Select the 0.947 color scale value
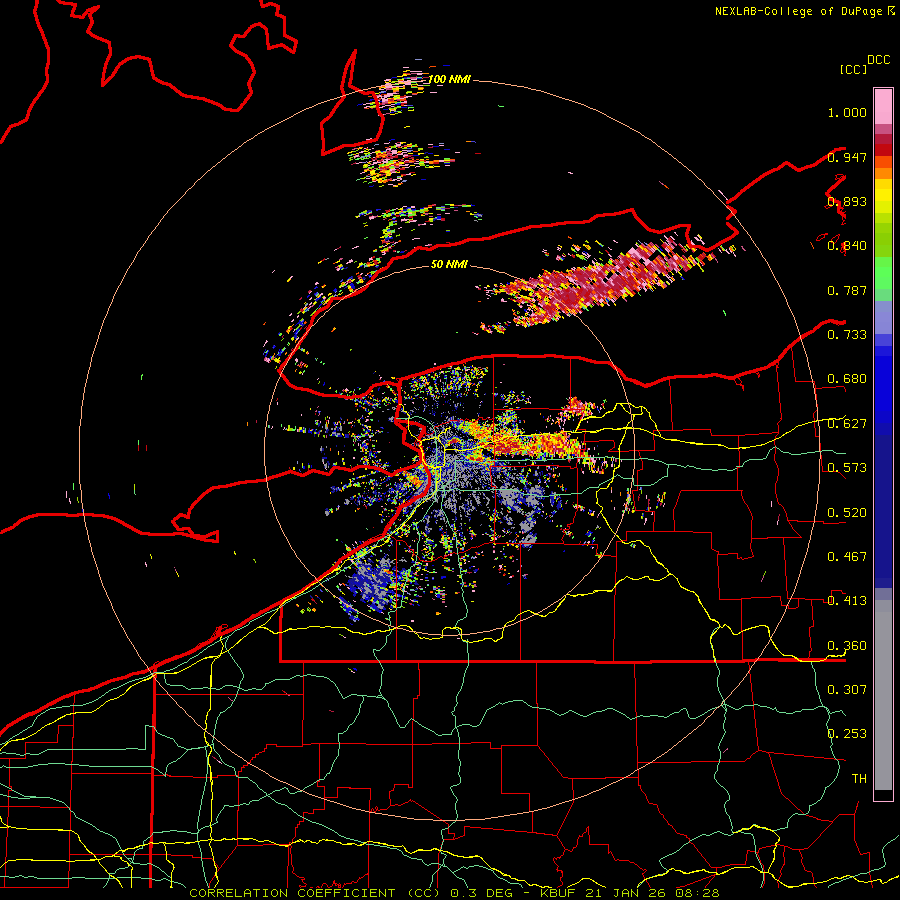Image resolution: width=900 pixels, height=900 pixels. pos(847,157)
